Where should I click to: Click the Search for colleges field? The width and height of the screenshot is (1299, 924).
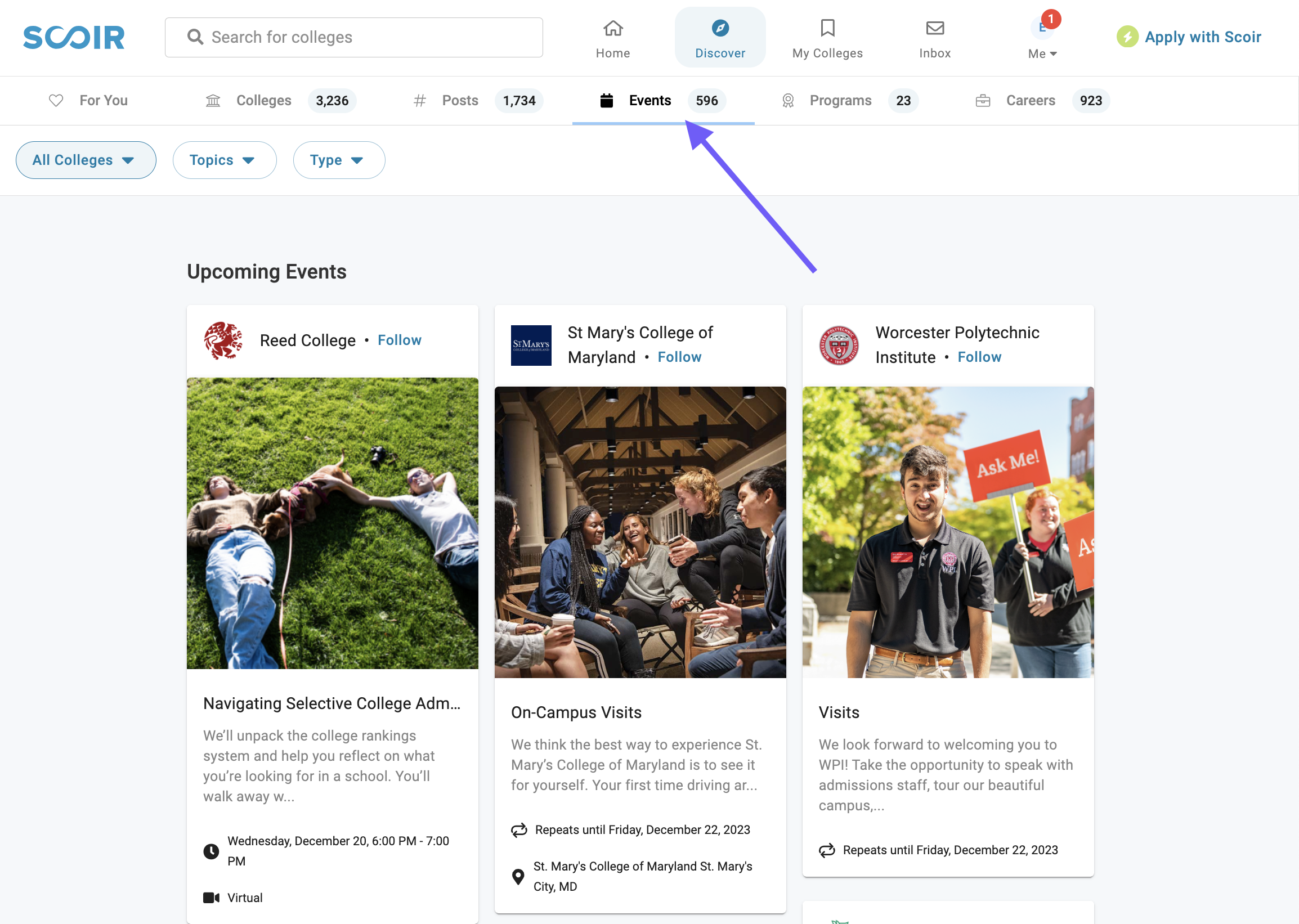coord(353,37)
